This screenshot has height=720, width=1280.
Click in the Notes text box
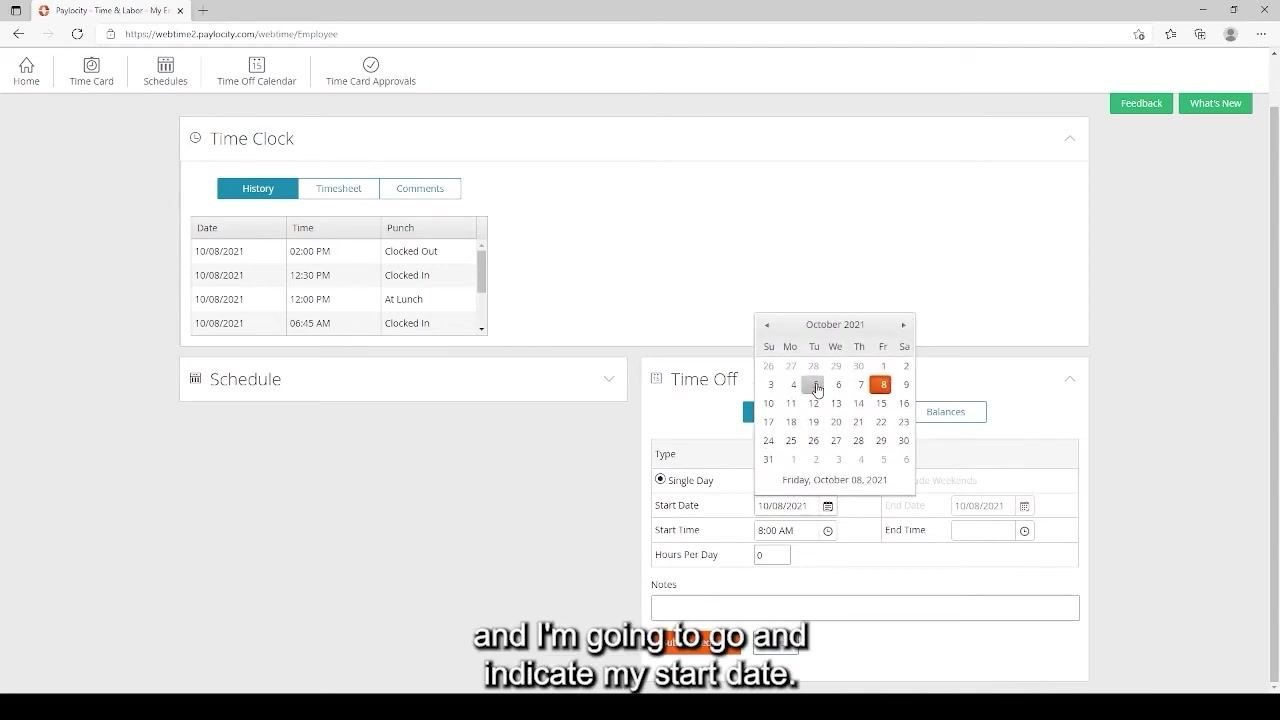pyautogui.click(x=865, y=608)
